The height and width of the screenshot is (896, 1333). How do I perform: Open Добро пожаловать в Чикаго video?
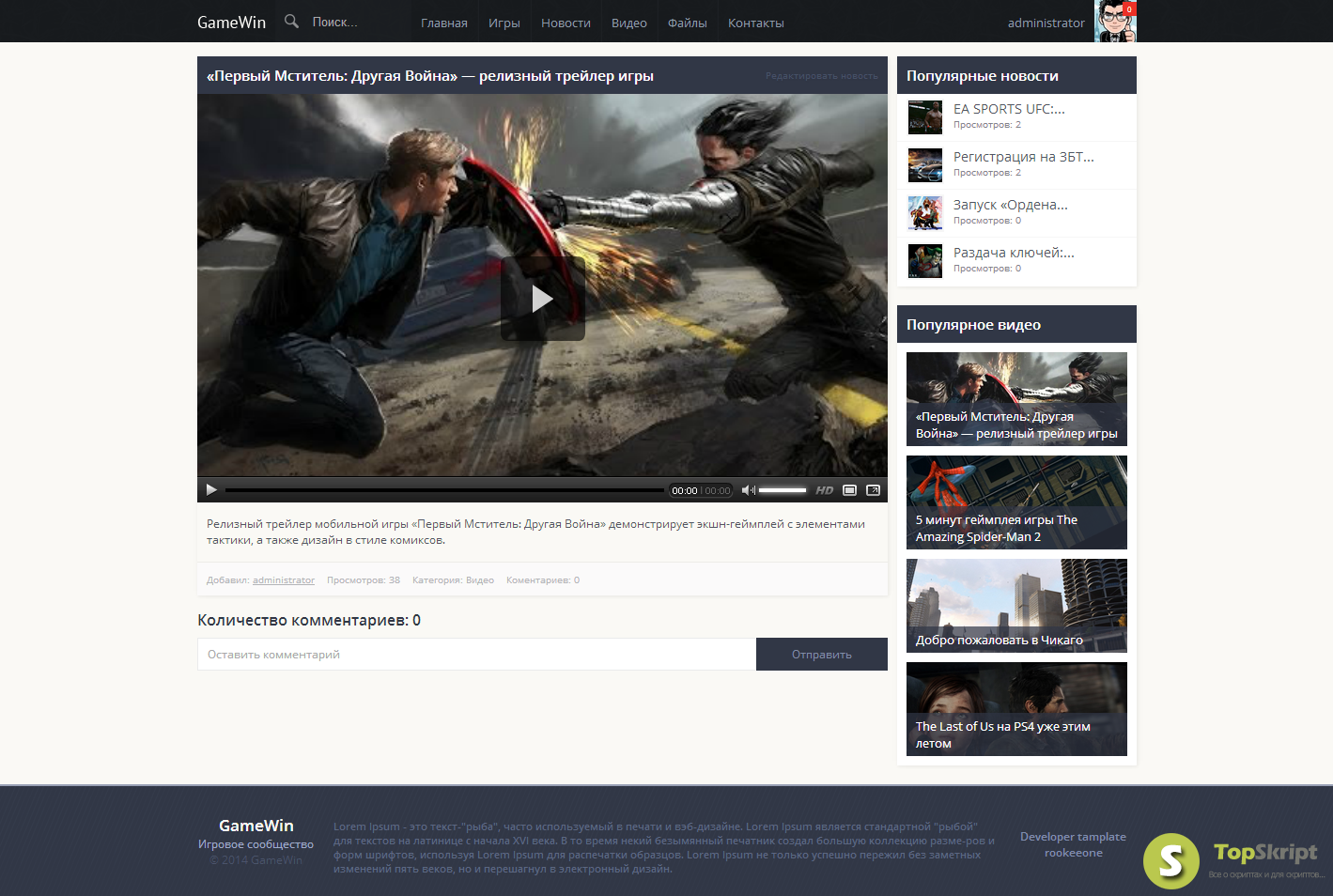click(x=1016, y=606)
